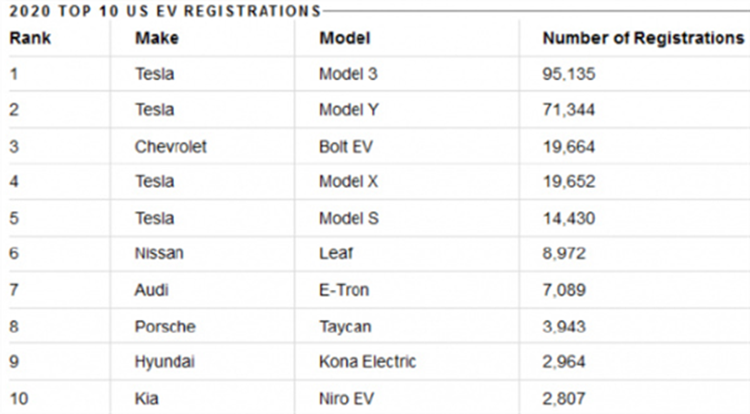Select the Audi make cell
The image size is (750, 414).
click(x=153, y=290)
